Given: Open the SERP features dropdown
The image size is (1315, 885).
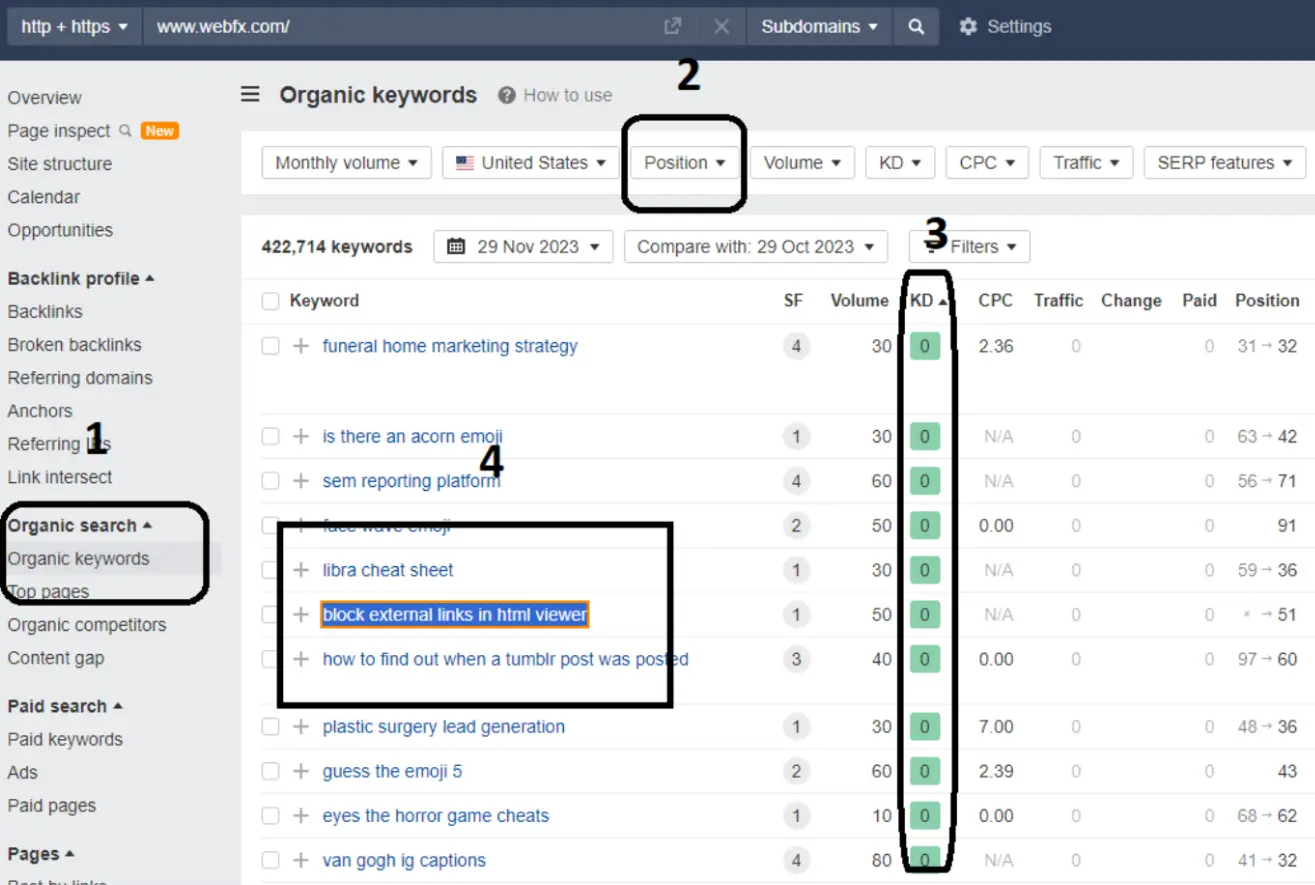Looking at the screenshot, I should 1223,161.
